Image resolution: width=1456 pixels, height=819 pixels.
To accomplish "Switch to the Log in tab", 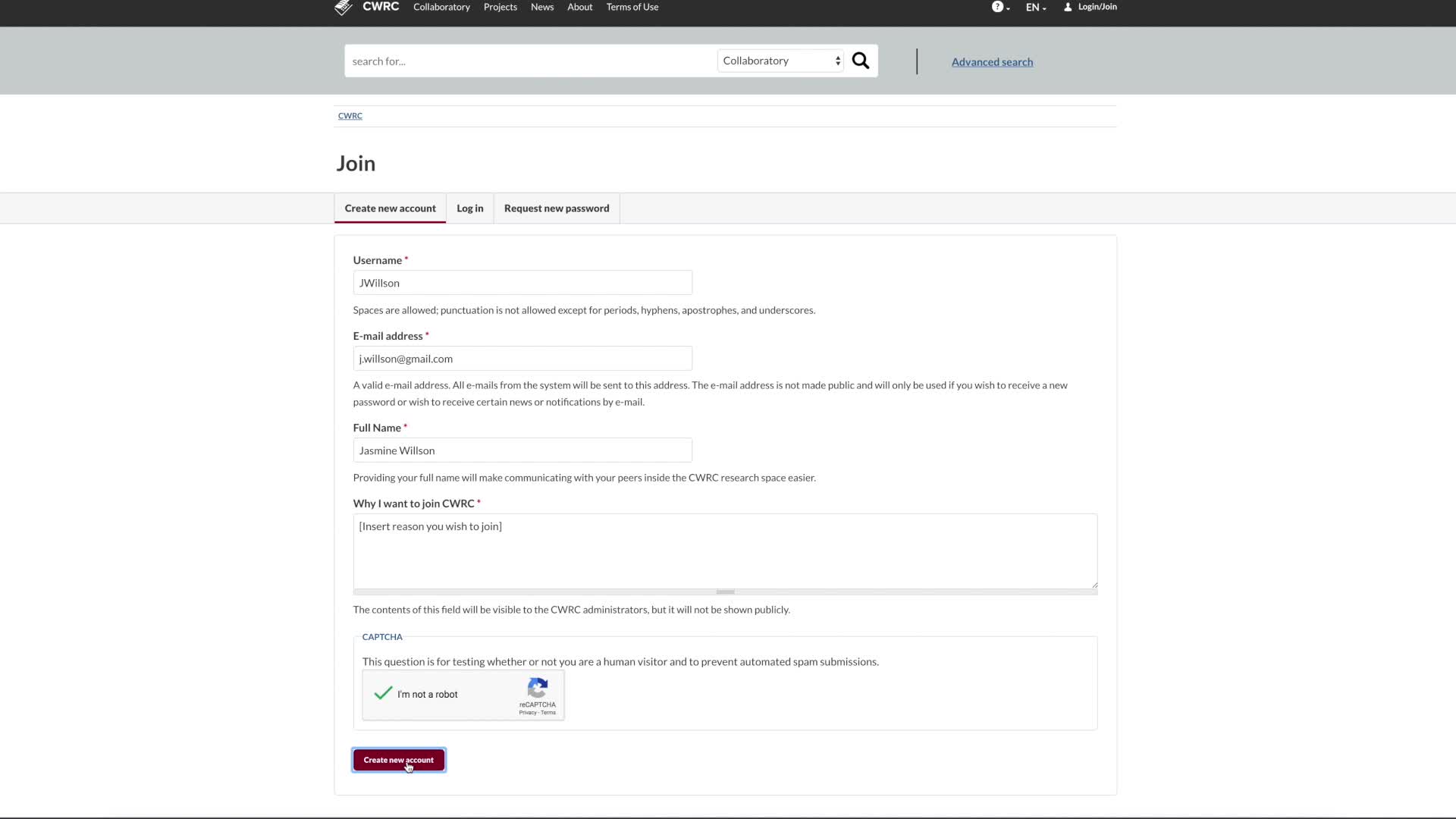I will (x=470, y=209).
